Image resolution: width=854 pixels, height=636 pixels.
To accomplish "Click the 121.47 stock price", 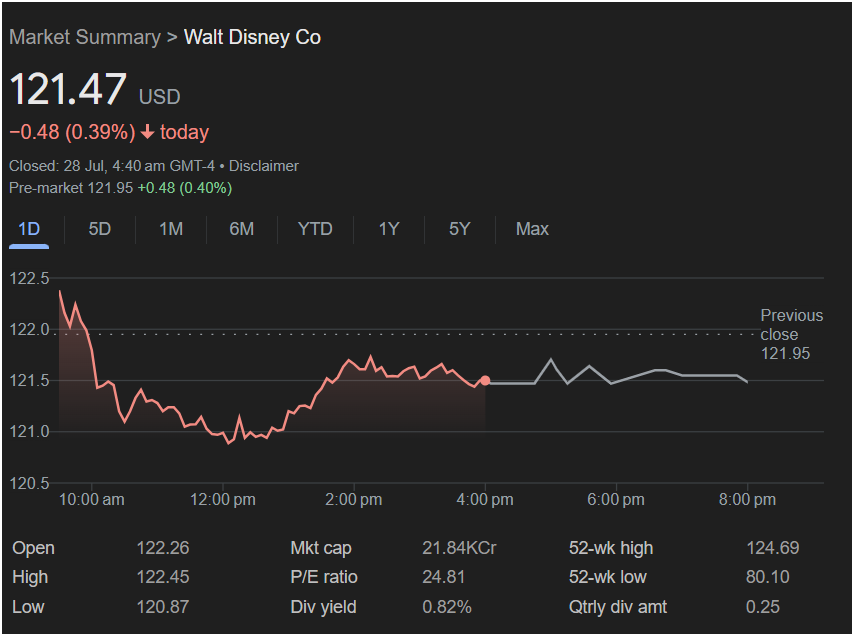I will pos(68,89).
